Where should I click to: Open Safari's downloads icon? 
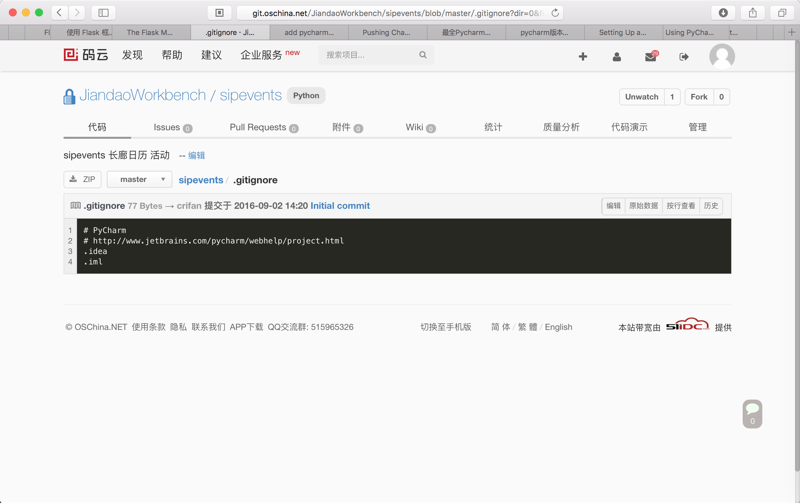723,13
